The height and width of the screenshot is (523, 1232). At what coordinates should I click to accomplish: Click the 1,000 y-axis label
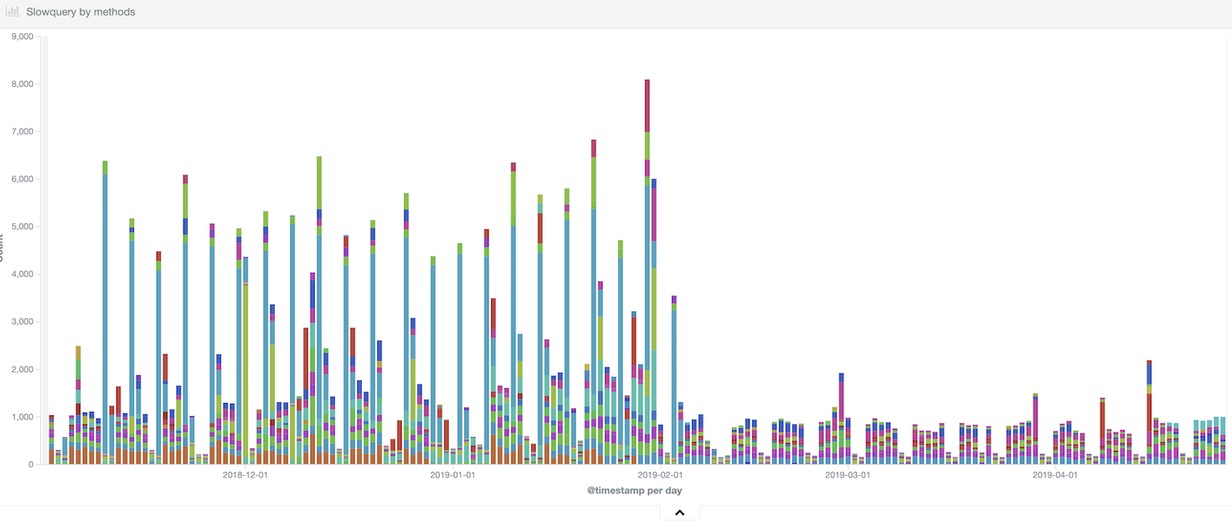pos(21,417)
